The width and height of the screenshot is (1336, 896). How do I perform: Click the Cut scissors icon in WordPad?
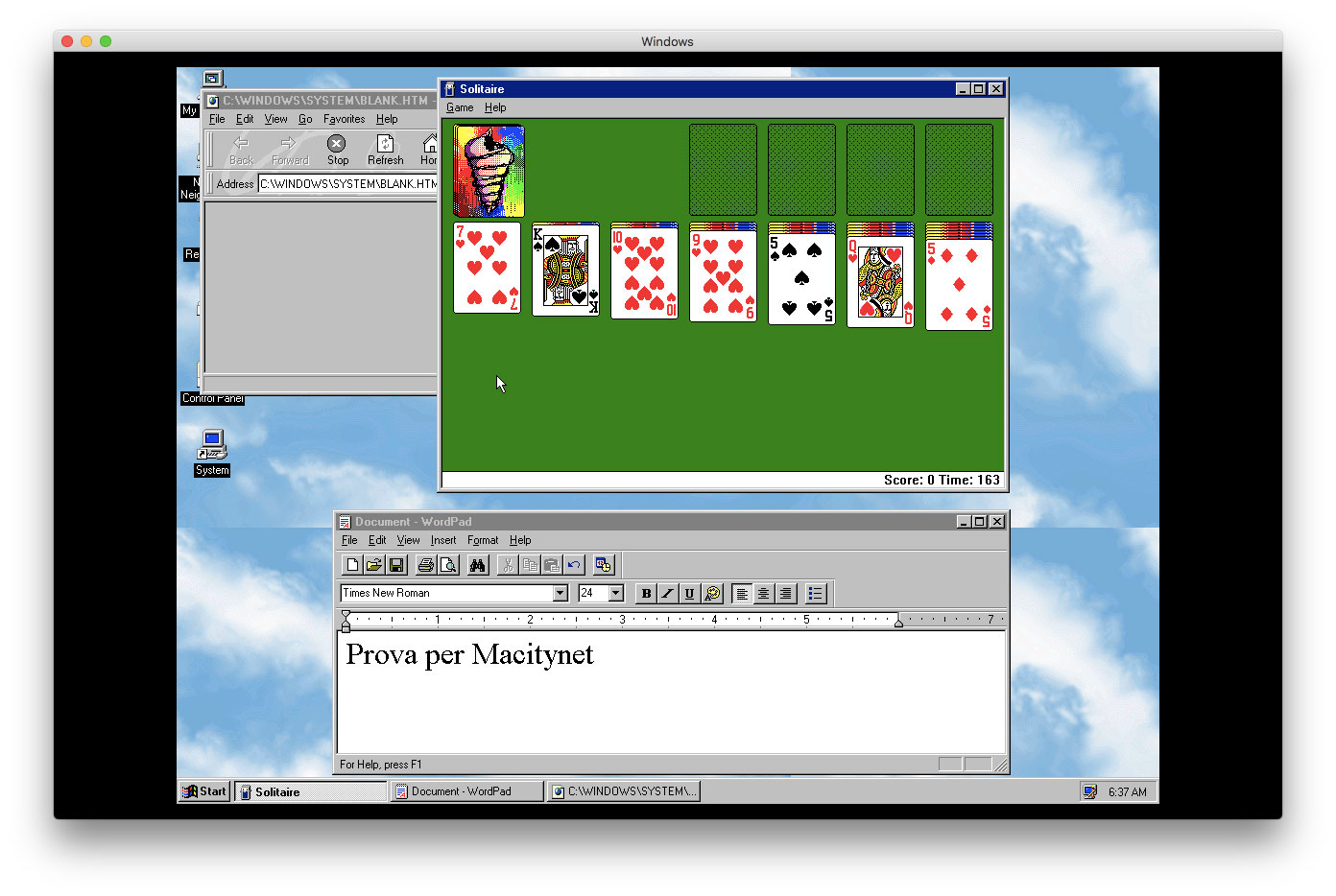pos(508,565)
